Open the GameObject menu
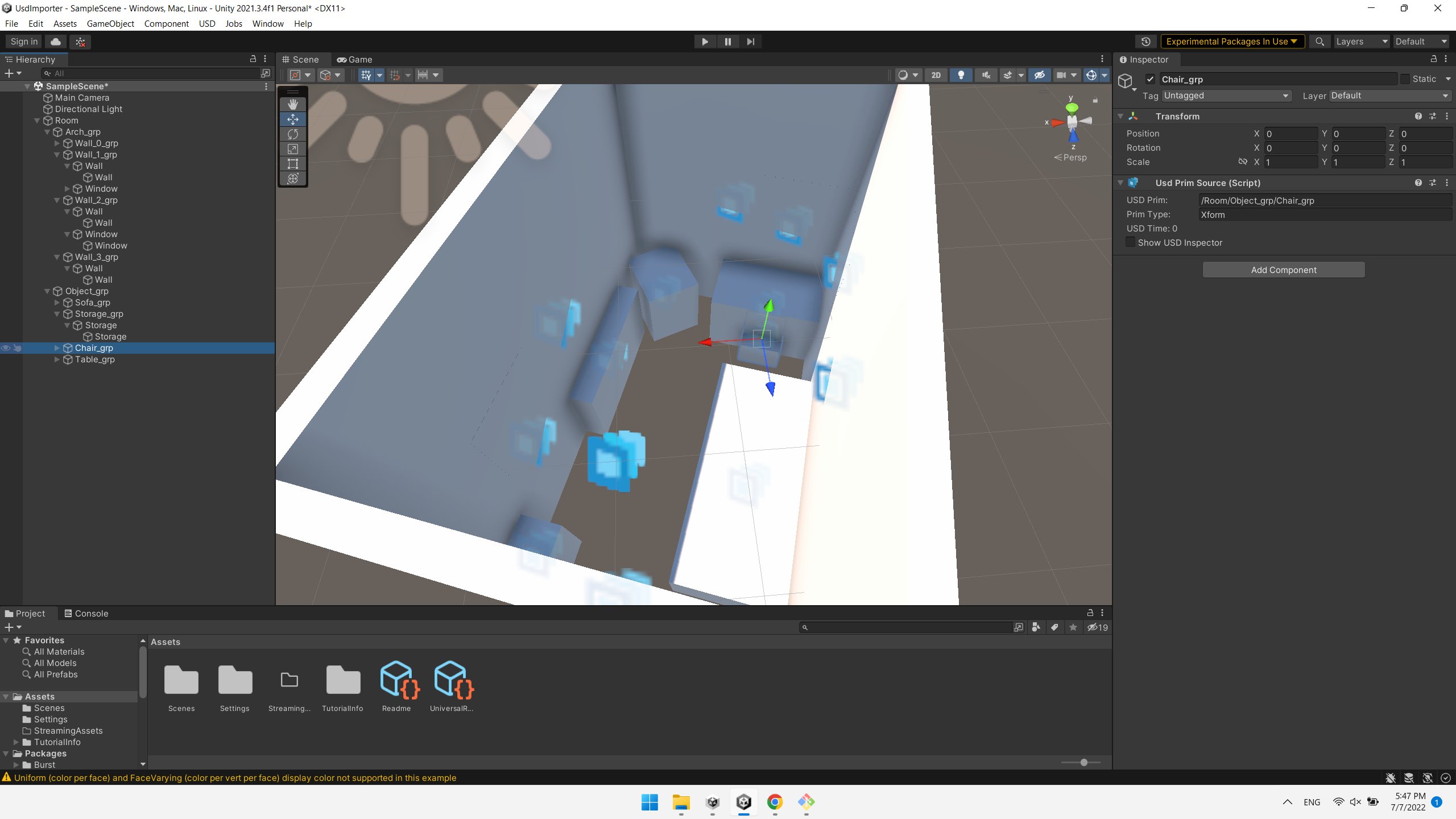Viewport: 1456px width, 819px height. tap(110, 23)
